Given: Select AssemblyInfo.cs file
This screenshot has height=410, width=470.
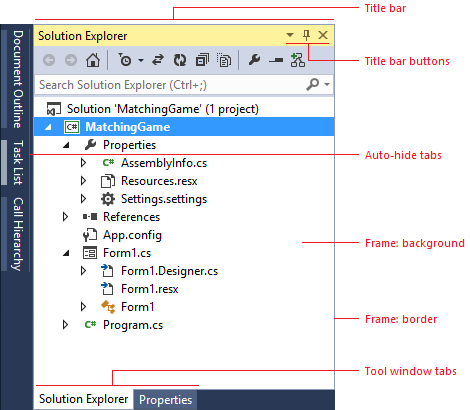Looking at the screenshot, I should [x=164, y=163].
